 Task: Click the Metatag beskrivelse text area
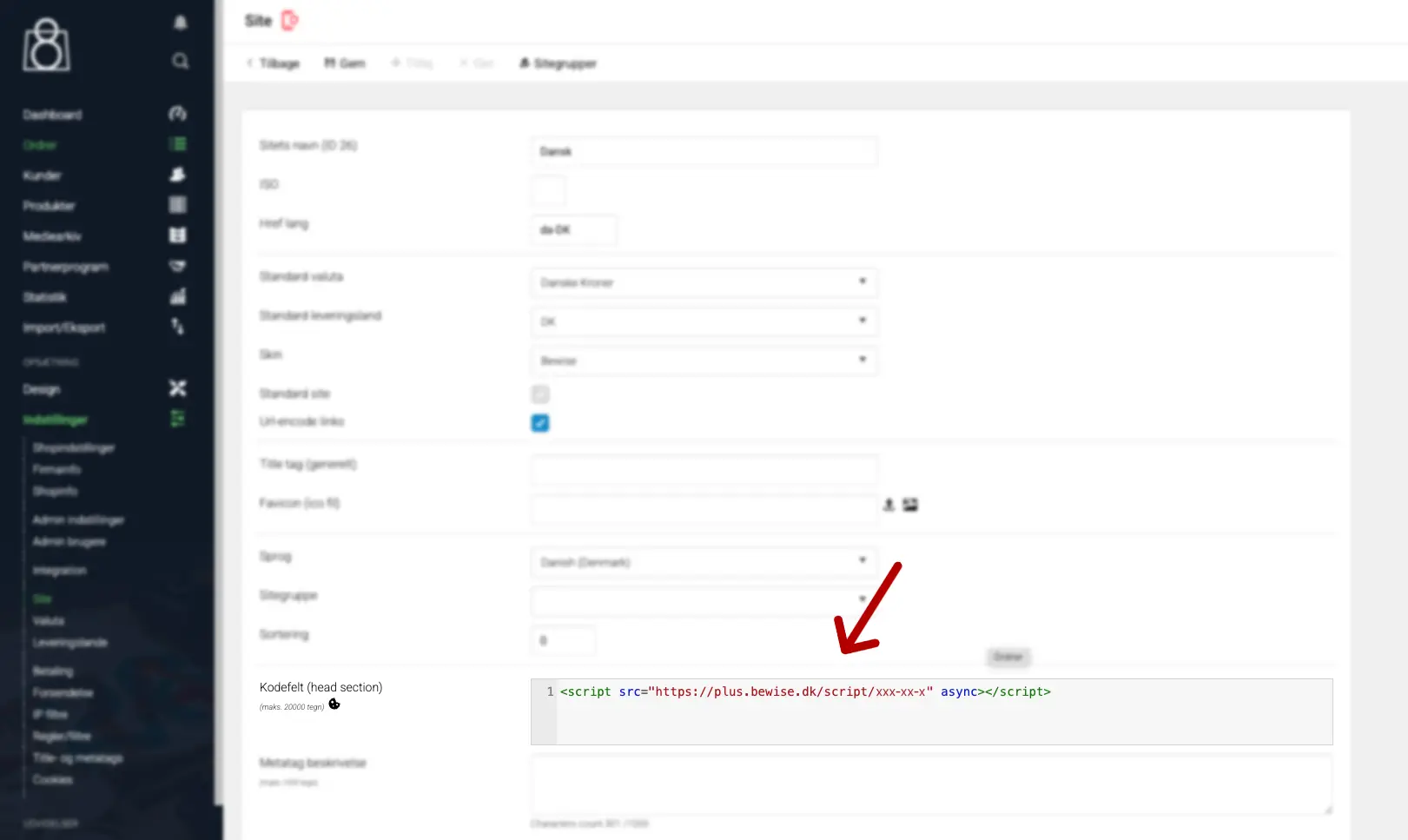(931, 784)
